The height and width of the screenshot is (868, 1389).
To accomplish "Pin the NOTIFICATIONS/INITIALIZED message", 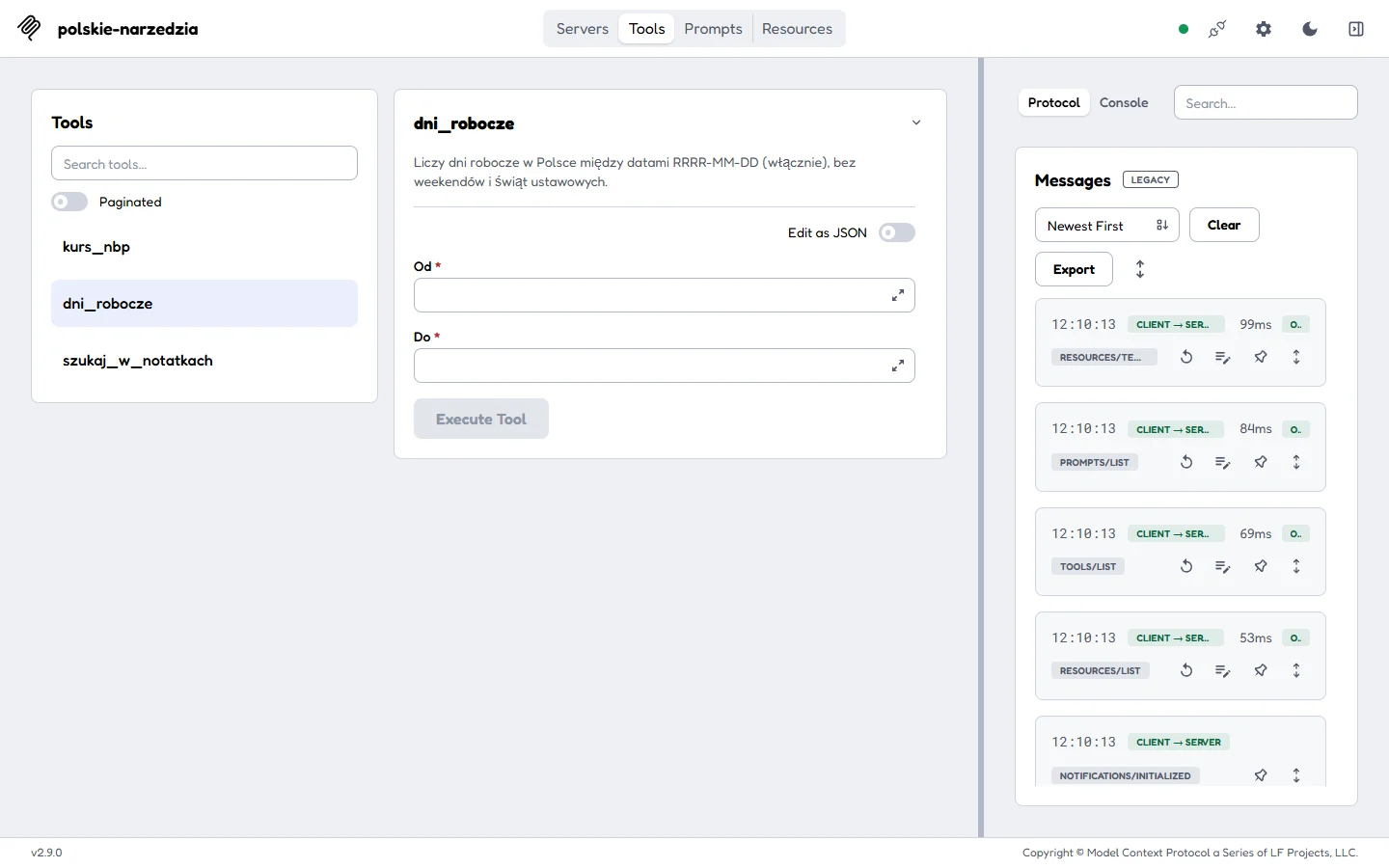I will point(1261,775).
